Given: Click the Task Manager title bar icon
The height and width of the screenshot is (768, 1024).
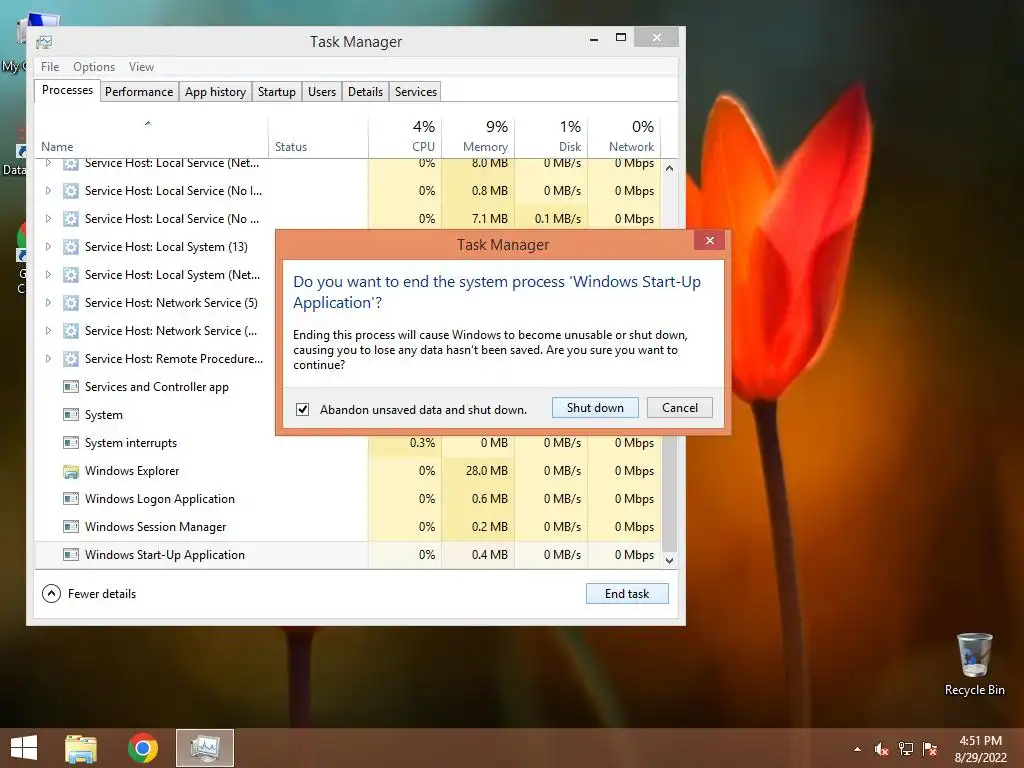Looking at the screenshot, I should (44, 42).
